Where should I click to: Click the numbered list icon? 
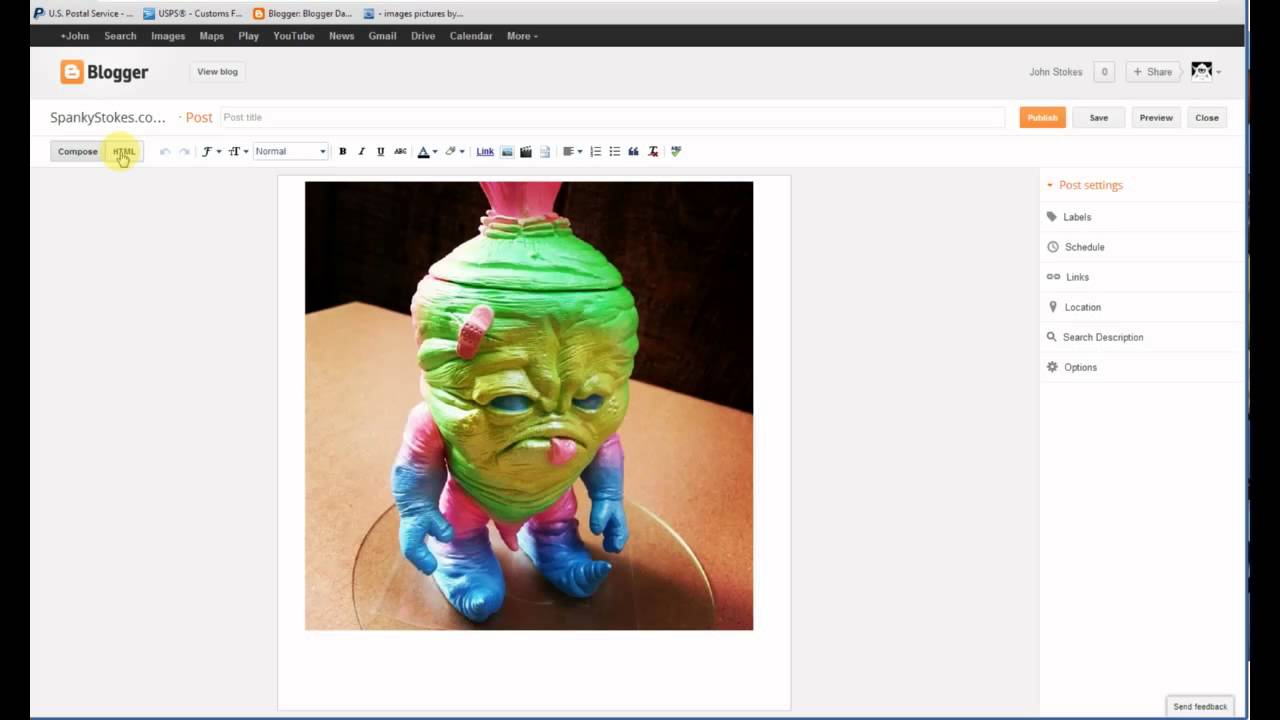pos(595,152)
